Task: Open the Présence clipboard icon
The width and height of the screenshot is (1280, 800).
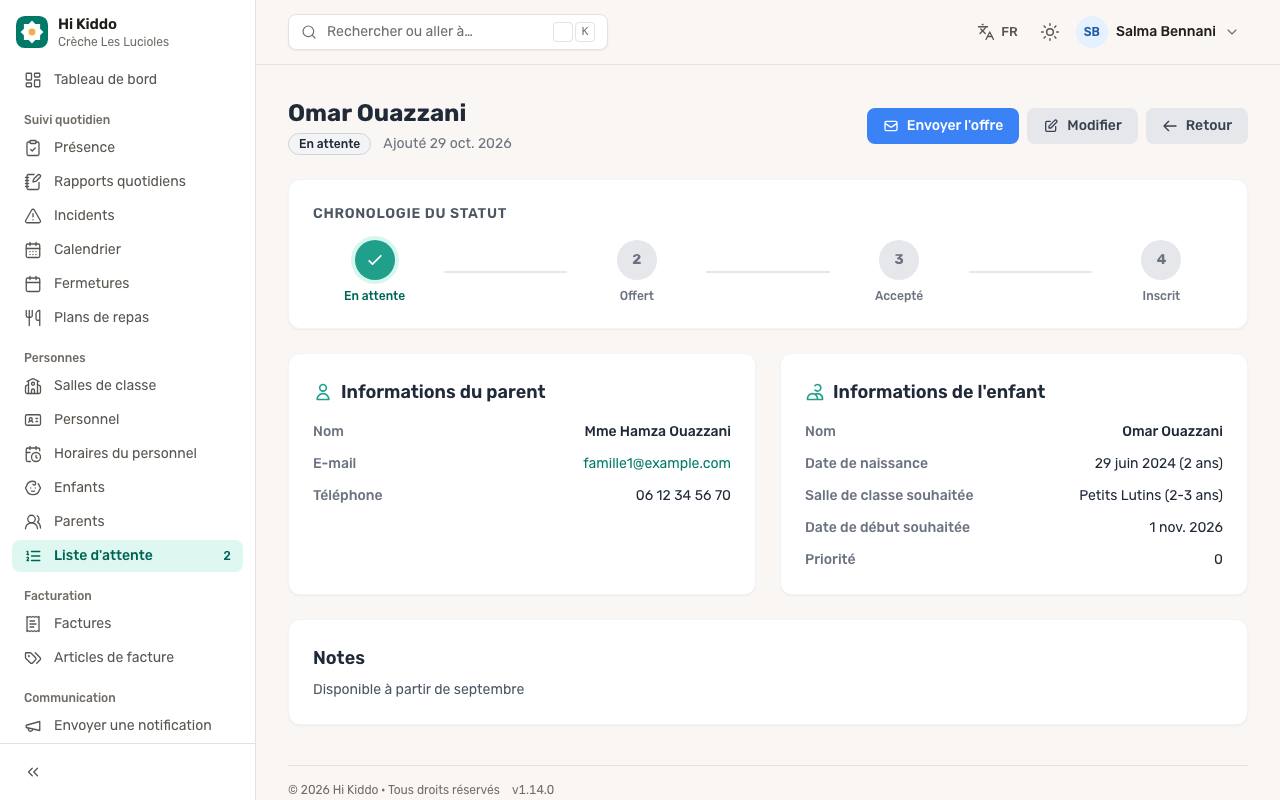Action: (33, 148)
